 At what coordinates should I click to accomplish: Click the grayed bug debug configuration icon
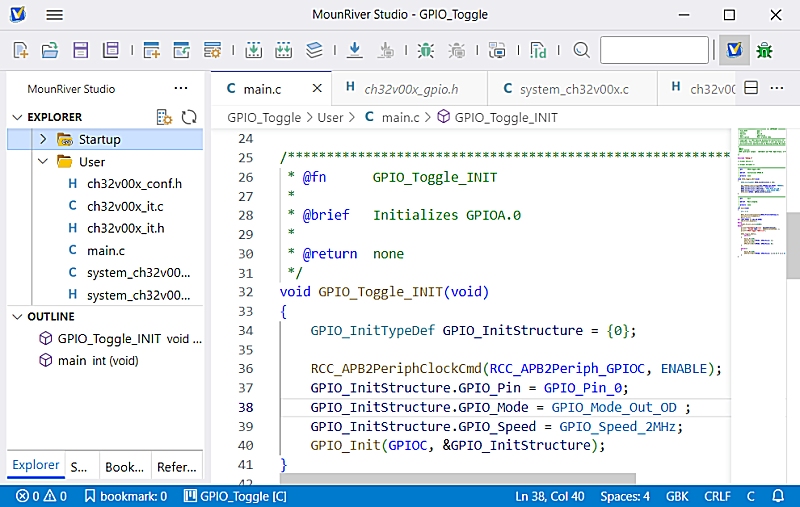pyautogui.click(x=457, y=50)
